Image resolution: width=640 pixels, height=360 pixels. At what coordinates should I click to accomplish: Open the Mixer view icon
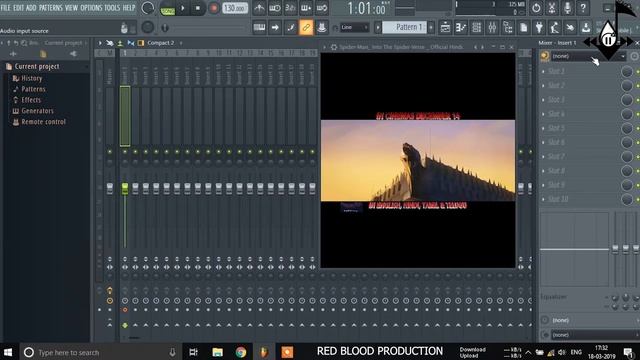(x=492, y=27)
